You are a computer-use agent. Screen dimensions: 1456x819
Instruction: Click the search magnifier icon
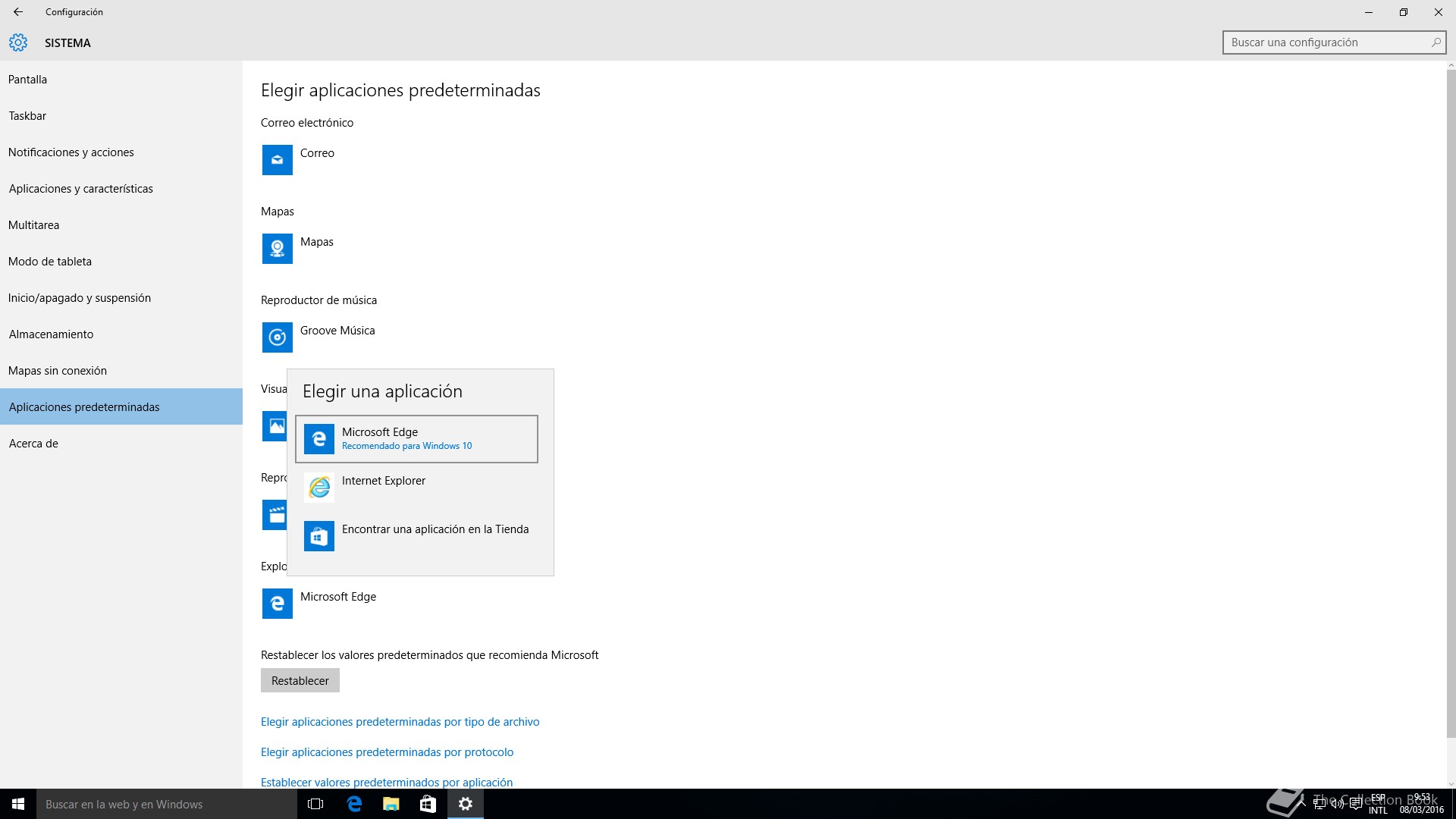pos(1436,42)
